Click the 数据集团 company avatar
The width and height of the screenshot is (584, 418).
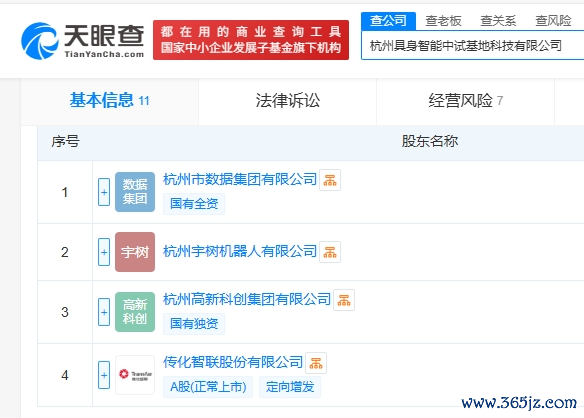click(135, 192)
